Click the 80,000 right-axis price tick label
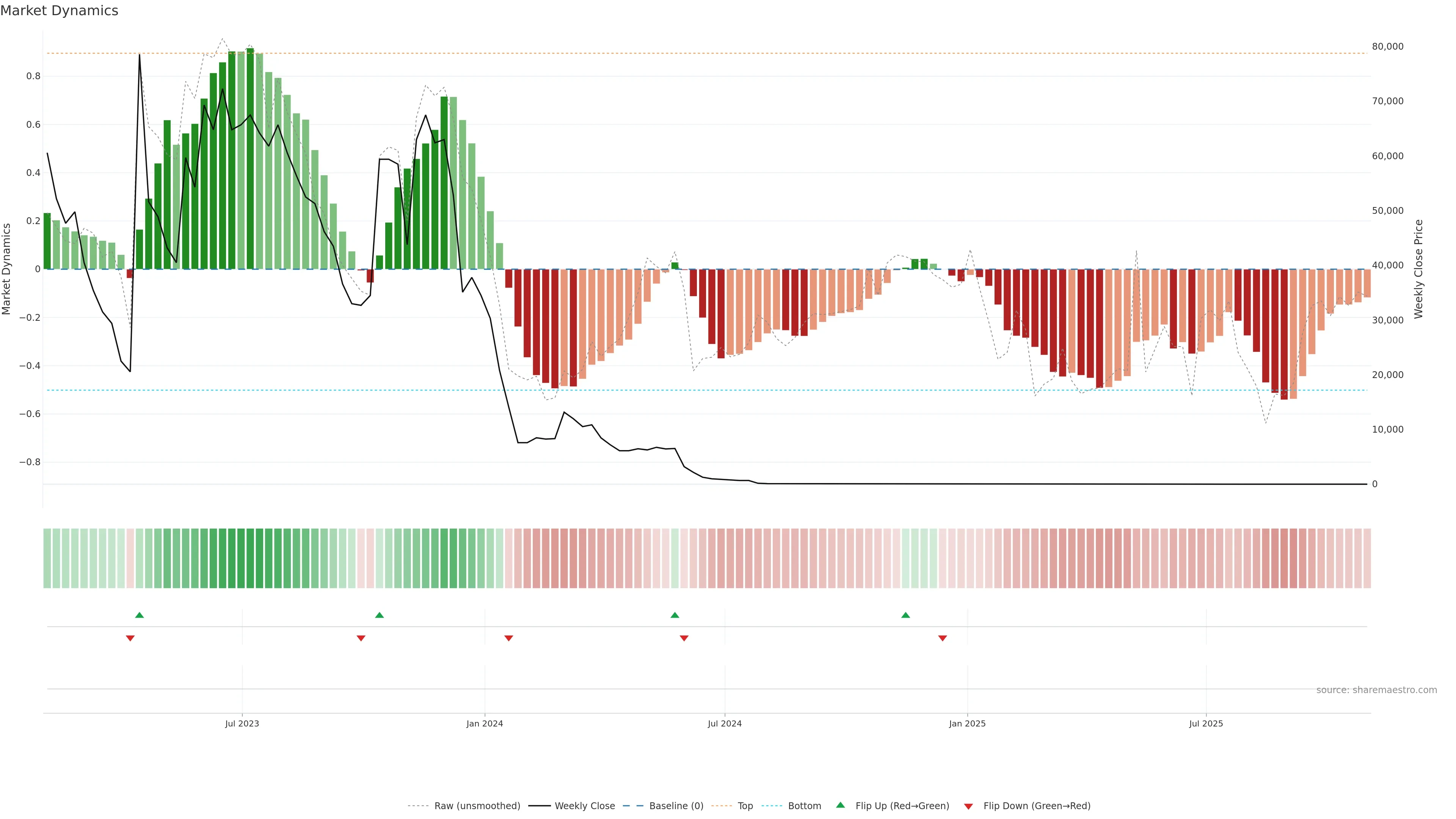The width and height of the screenshot is (1456, 819). click(x=1388, y=46)
